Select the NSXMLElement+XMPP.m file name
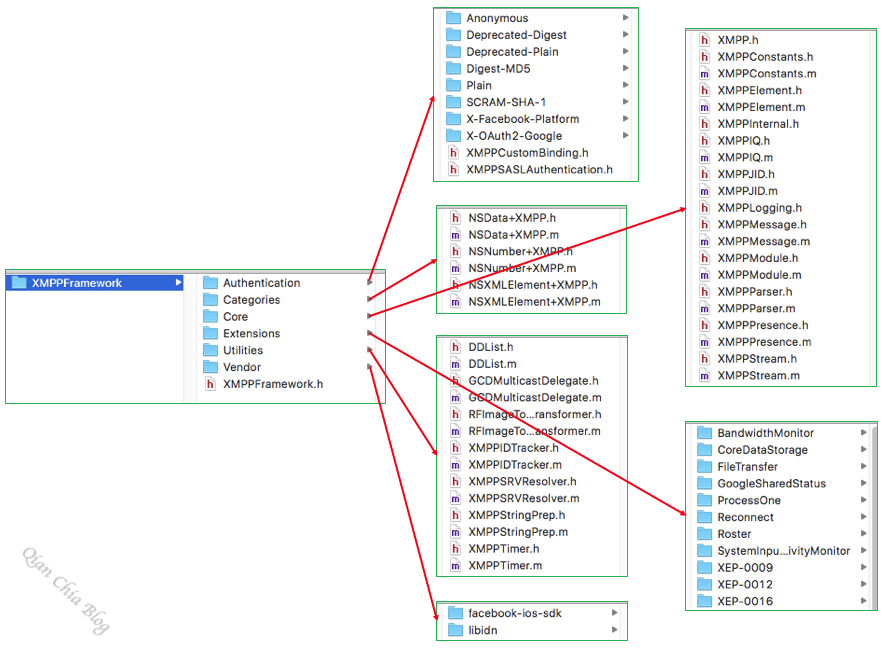The image size is (885, 648). (x=534, y=302)
